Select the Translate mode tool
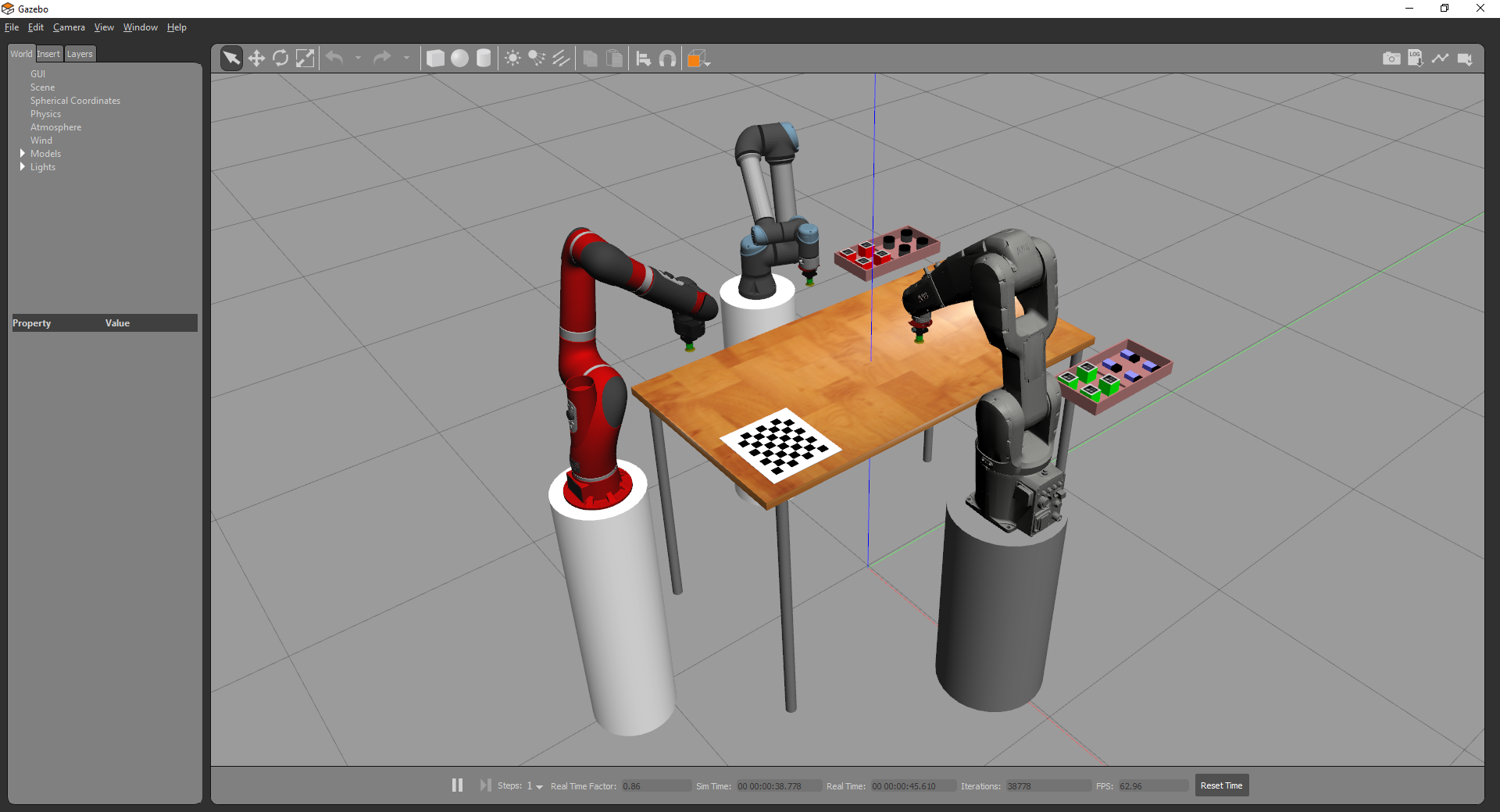Screen dimensions: 1500x812 click(256, 59)
